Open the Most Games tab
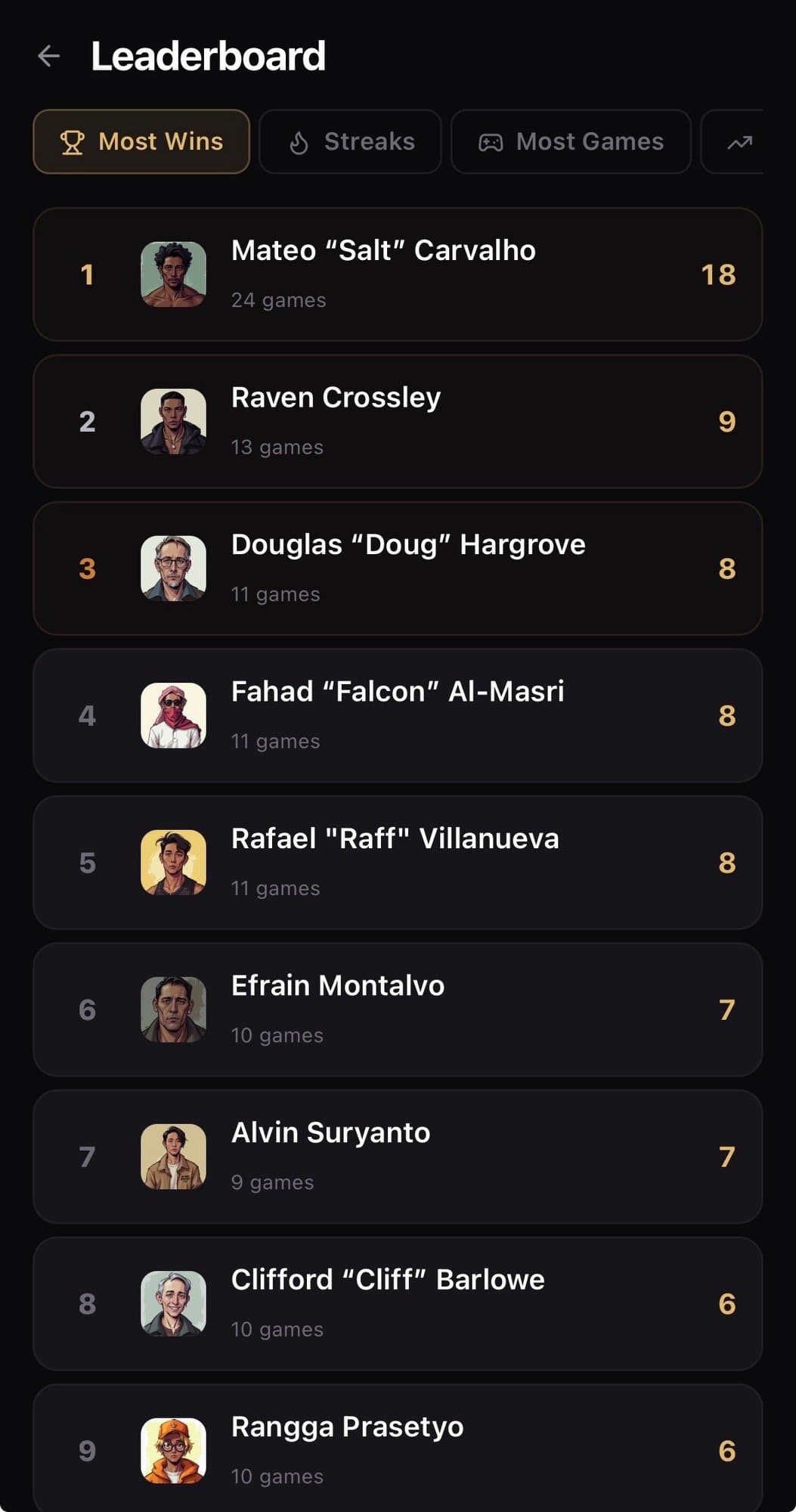The width and height of the screenshot is (796, 1512). click(x=571, y=142)
